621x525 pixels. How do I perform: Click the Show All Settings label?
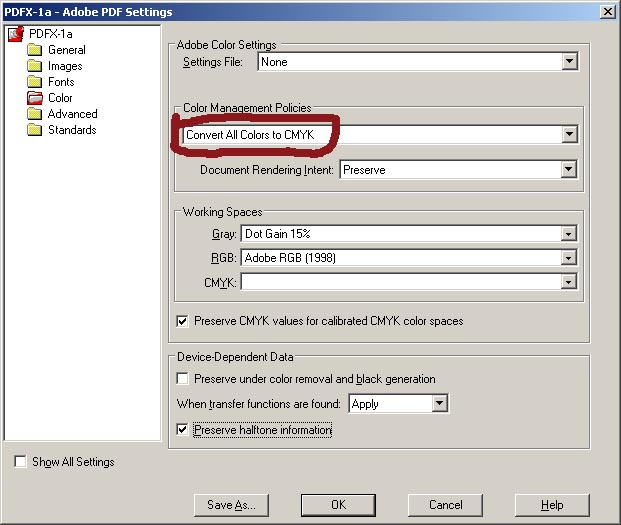[73, 462]
